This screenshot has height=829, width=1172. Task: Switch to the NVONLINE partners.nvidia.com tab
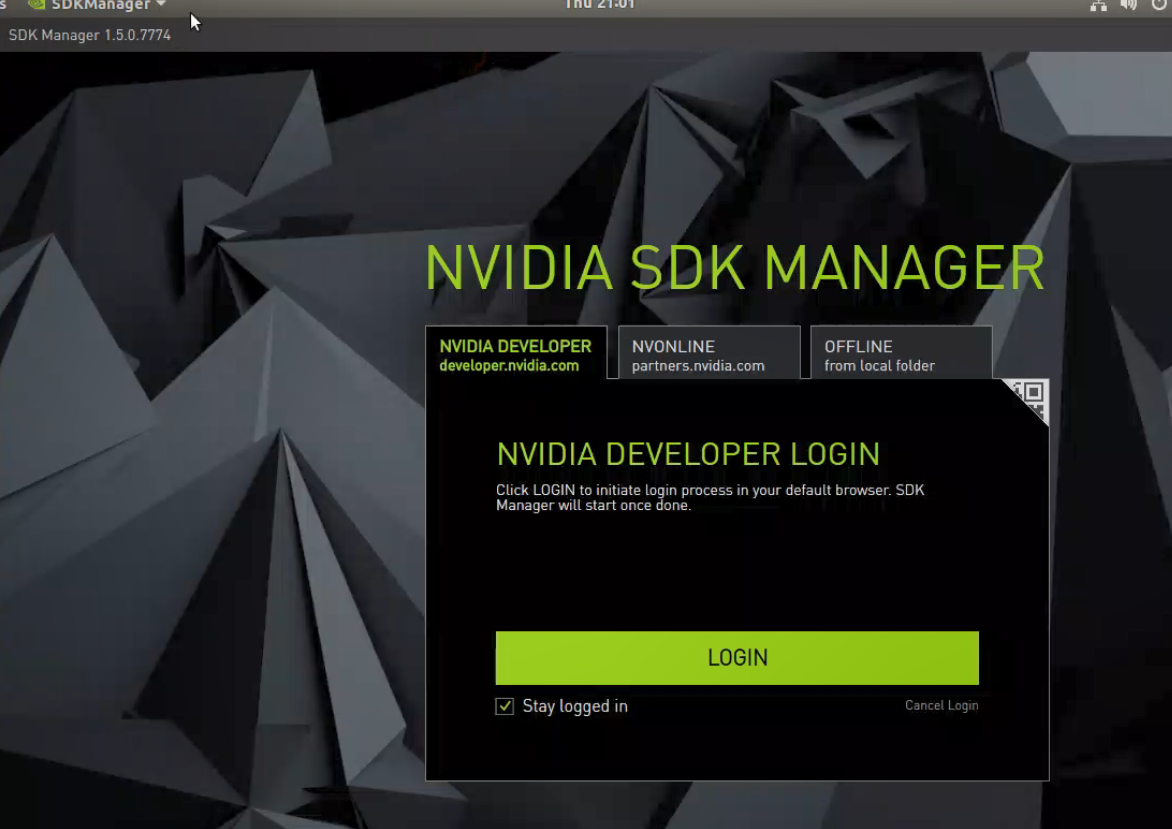click(x=709, y=353)
